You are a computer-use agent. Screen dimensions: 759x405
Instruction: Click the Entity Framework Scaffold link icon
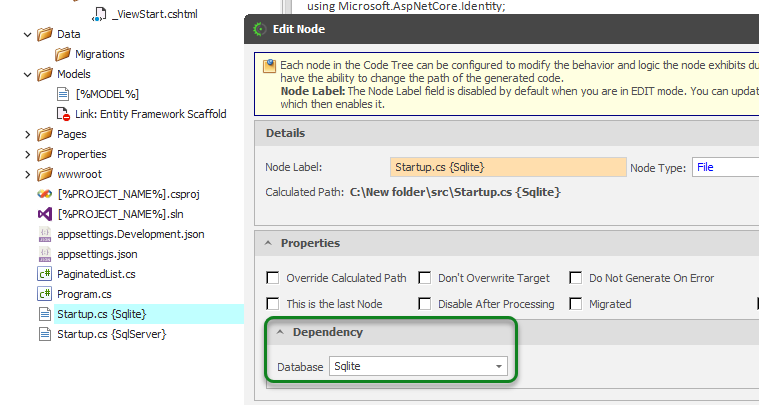point(63,114)
